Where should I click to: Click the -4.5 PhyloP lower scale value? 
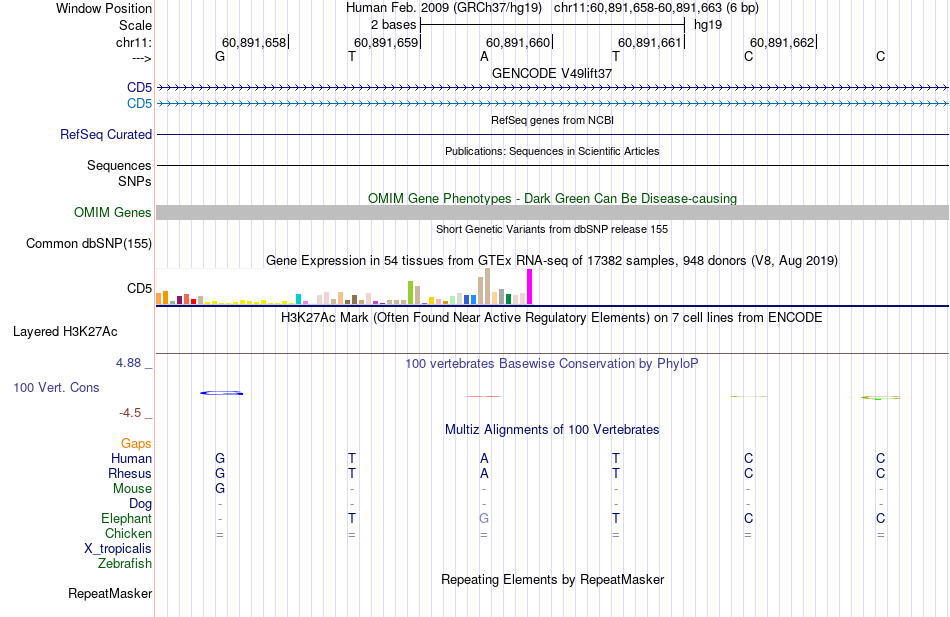coord(130,413)
